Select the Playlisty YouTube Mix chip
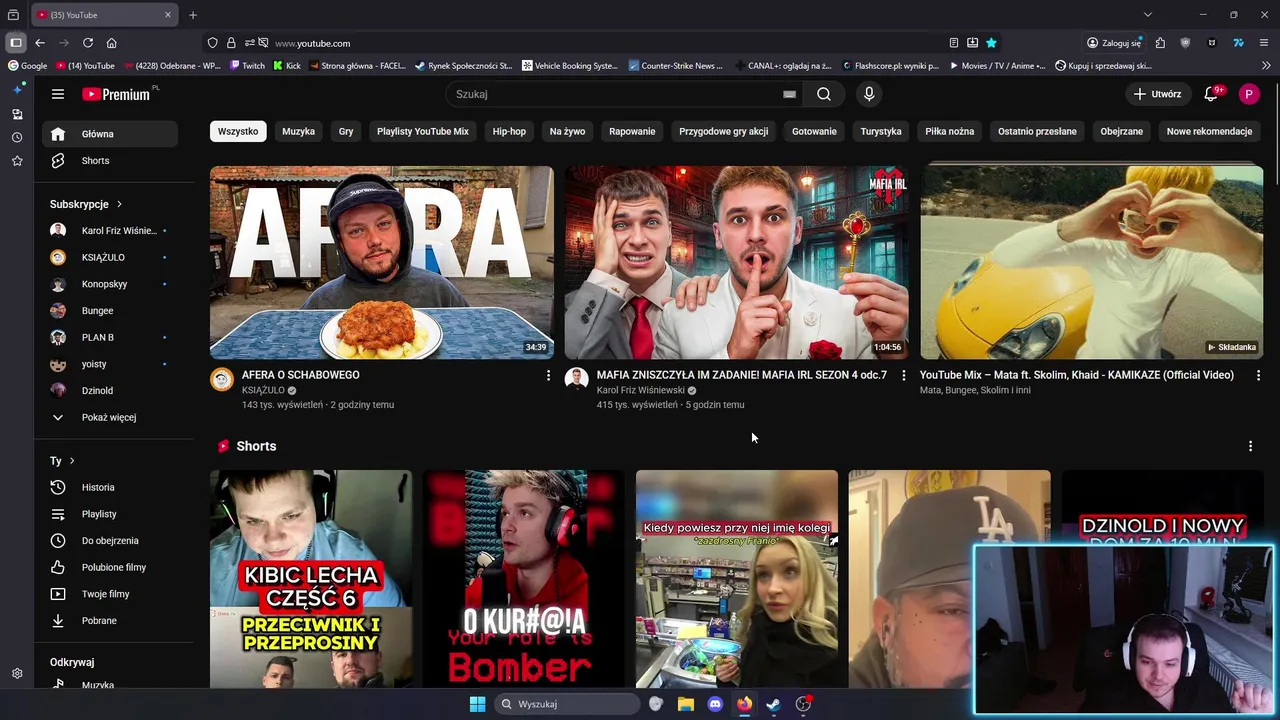This screenshot has height=720, width=1280. point(422,131)
